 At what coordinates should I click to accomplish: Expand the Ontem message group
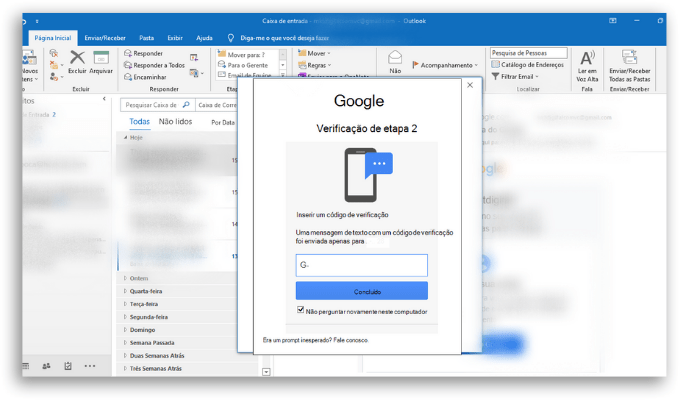pyautogui.click(x=125, y=278)
